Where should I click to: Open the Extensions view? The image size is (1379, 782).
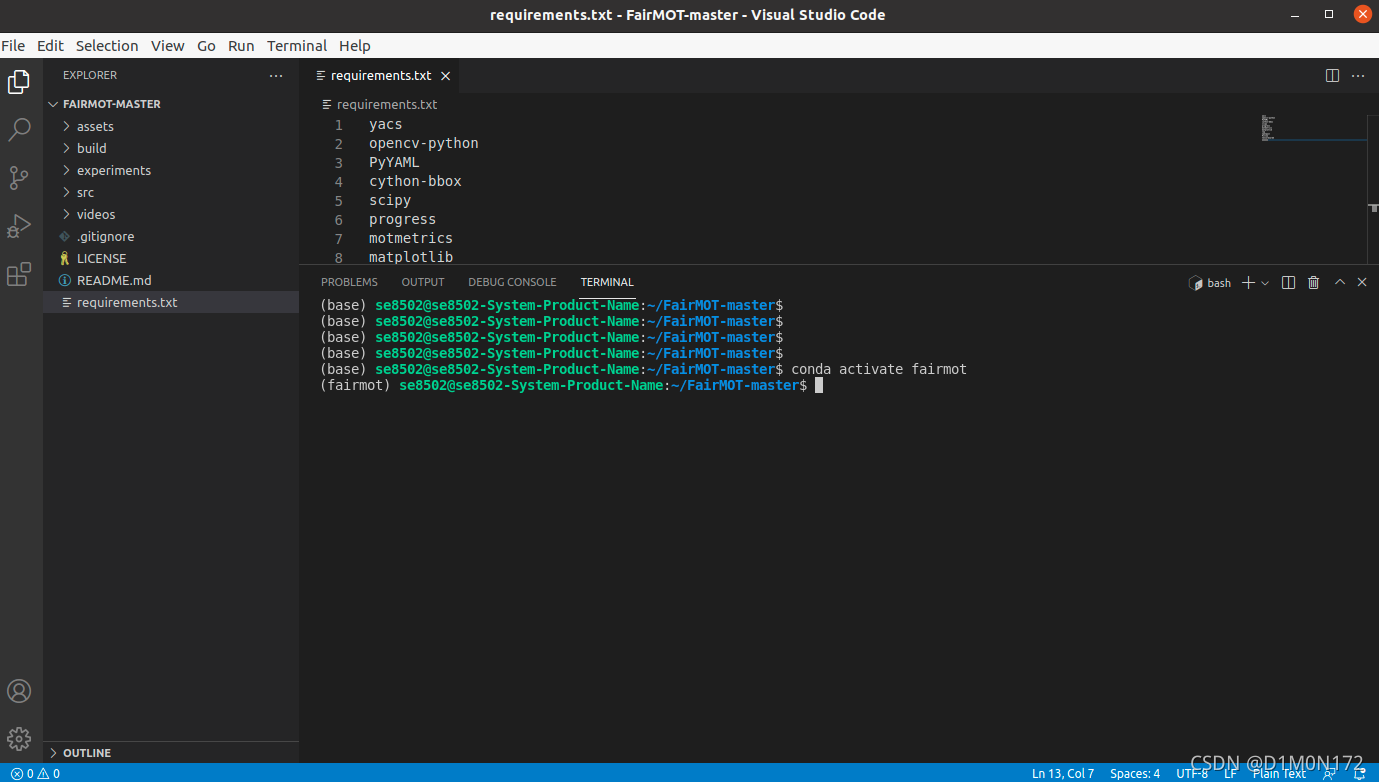click(19, 274)
